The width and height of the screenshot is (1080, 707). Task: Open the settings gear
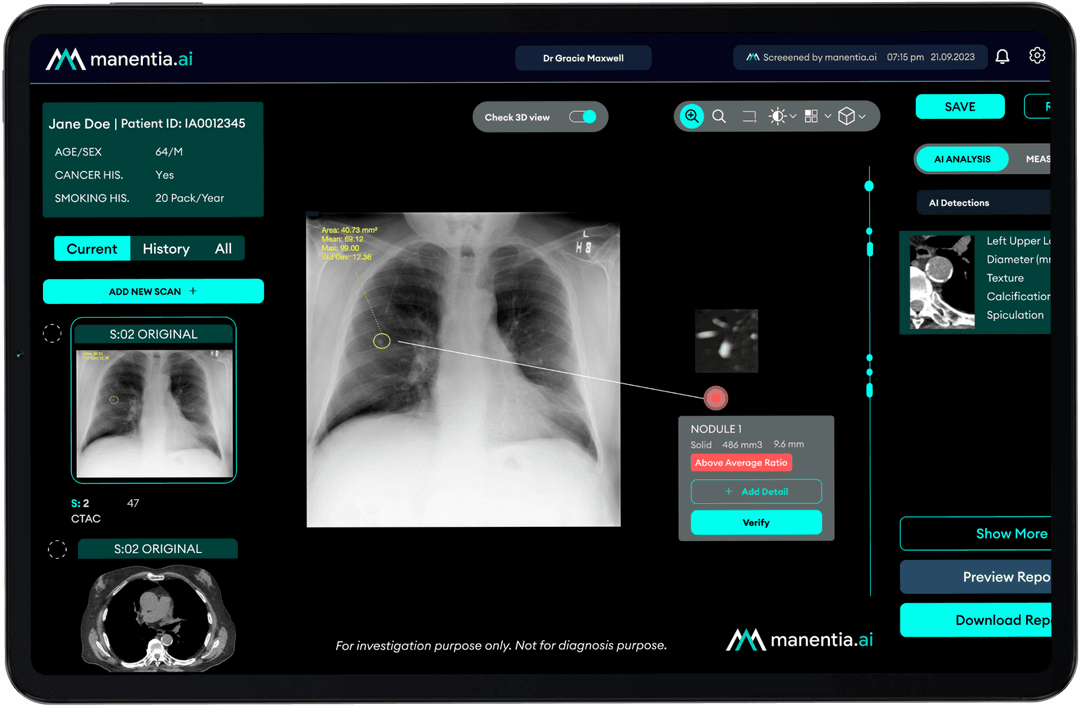(x=1037, y=56)
